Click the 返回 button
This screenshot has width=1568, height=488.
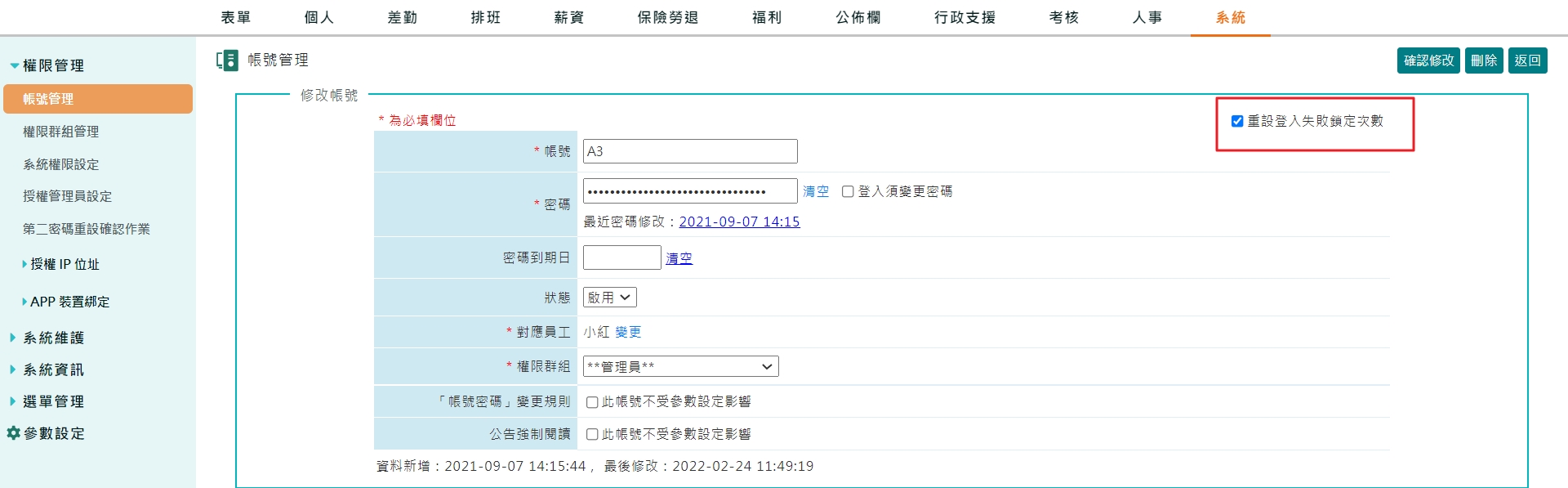[1527, 60]
